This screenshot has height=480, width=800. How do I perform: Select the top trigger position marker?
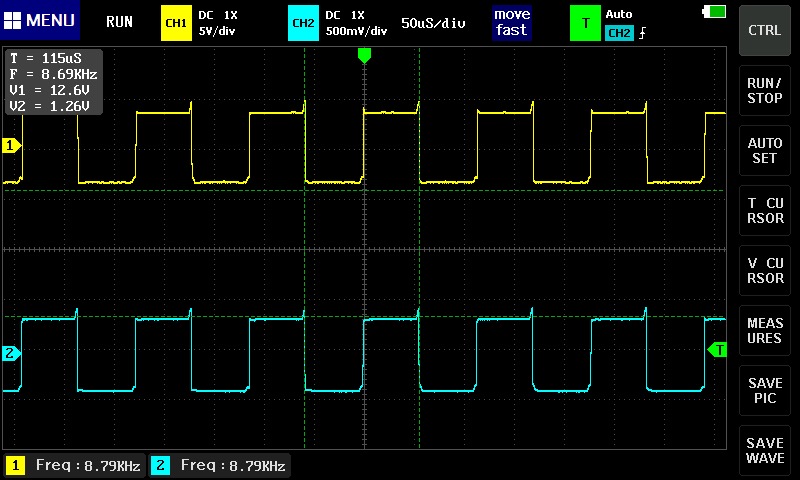(364, 56)
